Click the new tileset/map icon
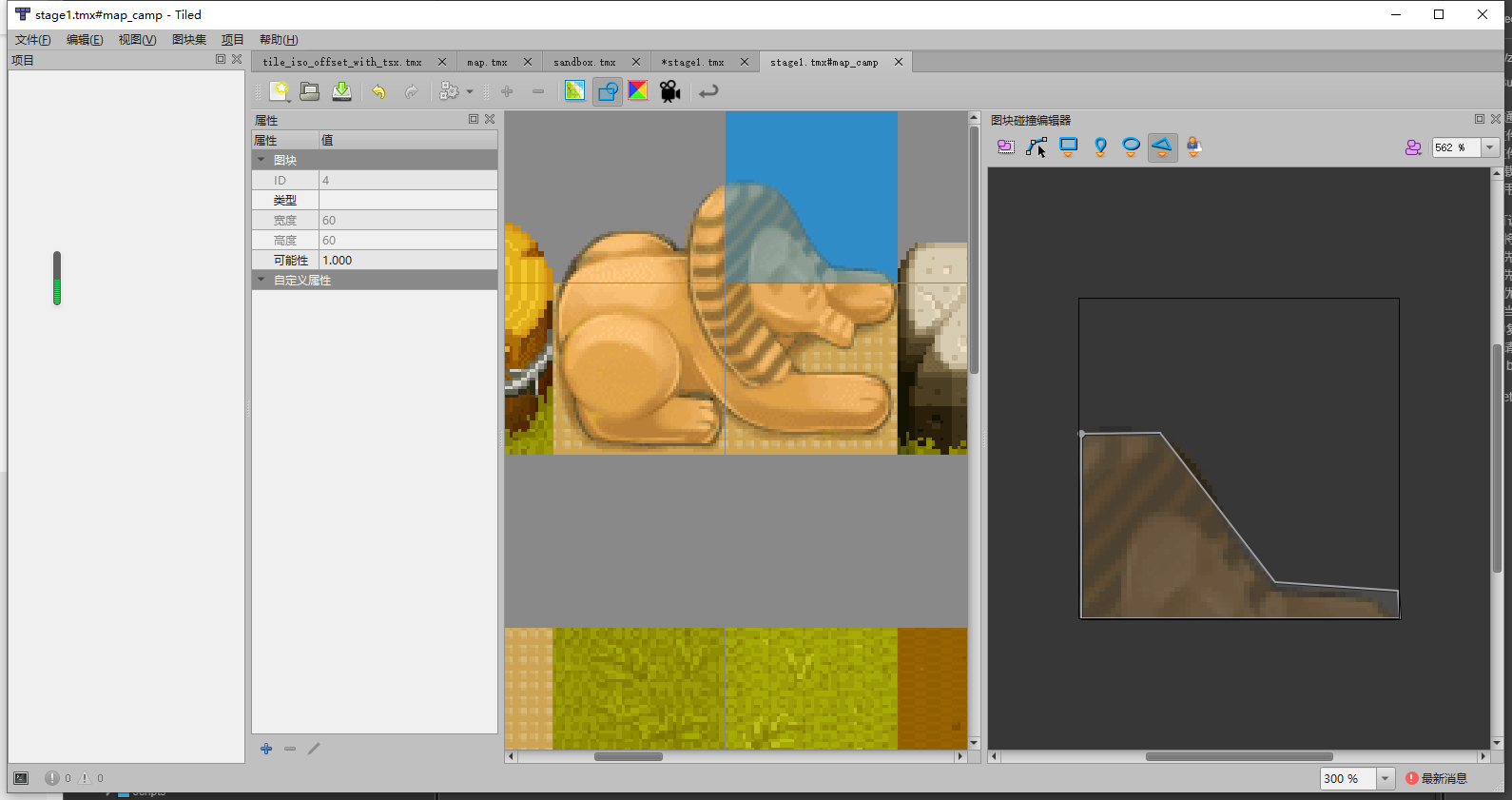The image size is (1512, 800). 280,91
